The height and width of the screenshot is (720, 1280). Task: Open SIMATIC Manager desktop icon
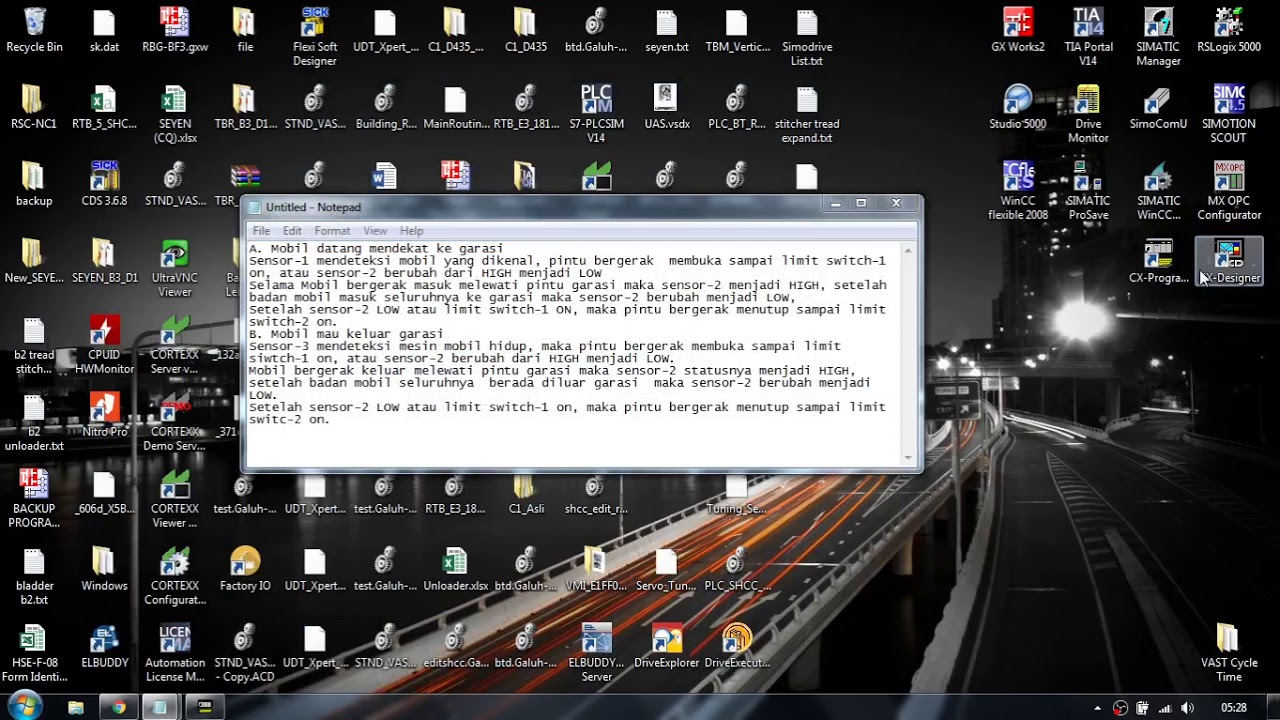click(x=1158, y=37)
